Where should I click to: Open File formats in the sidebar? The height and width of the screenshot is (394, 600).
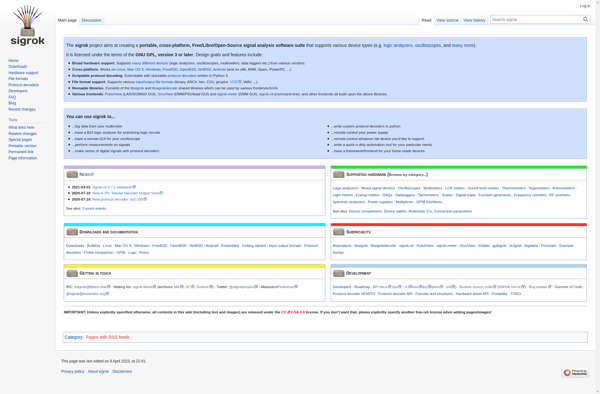pyautogui.click(x=18, y=79)
